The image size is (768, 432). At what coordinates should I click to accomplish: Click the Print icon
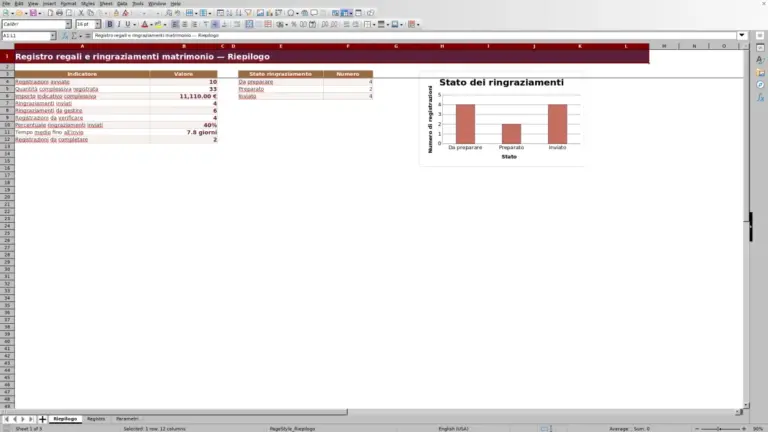[x=59, y=13]
